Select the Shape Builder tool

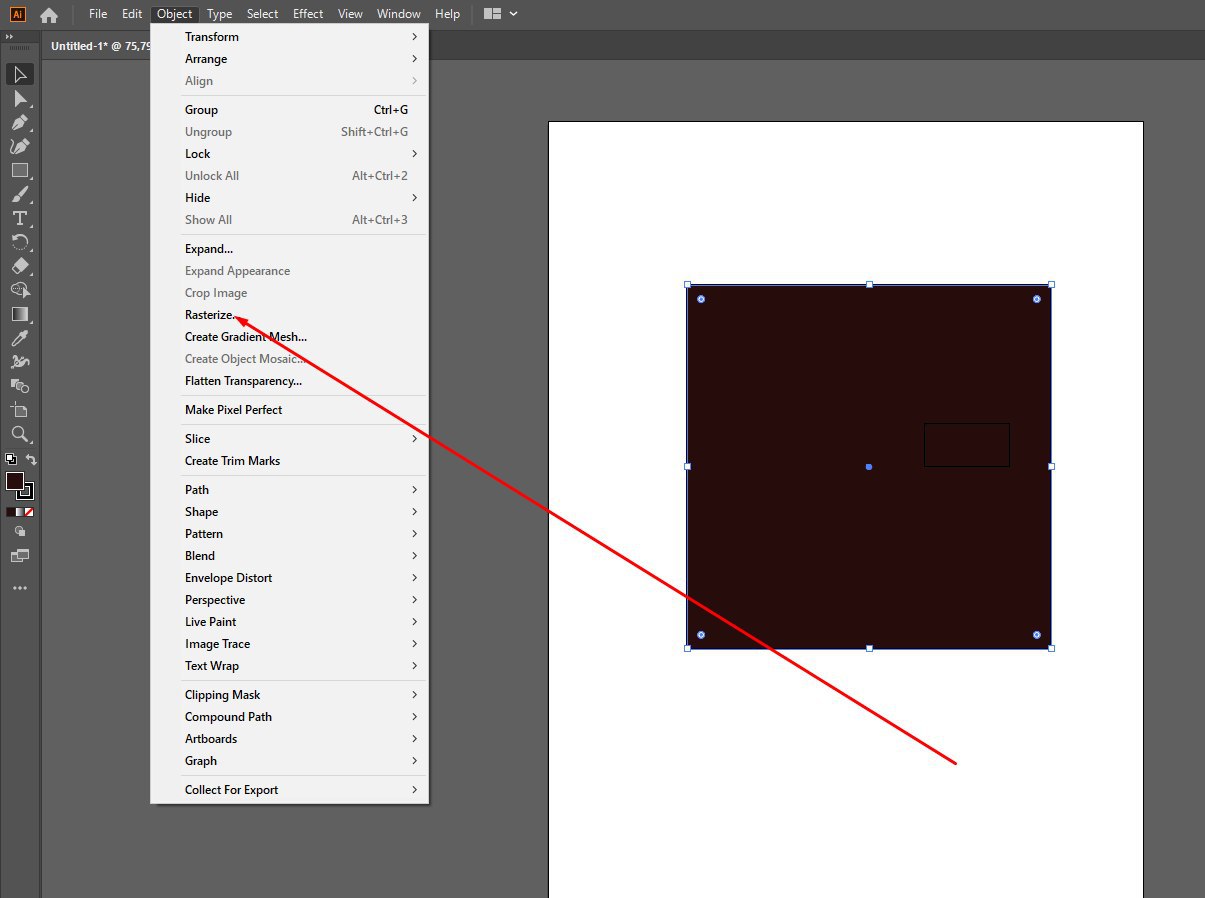coord(20,290)
